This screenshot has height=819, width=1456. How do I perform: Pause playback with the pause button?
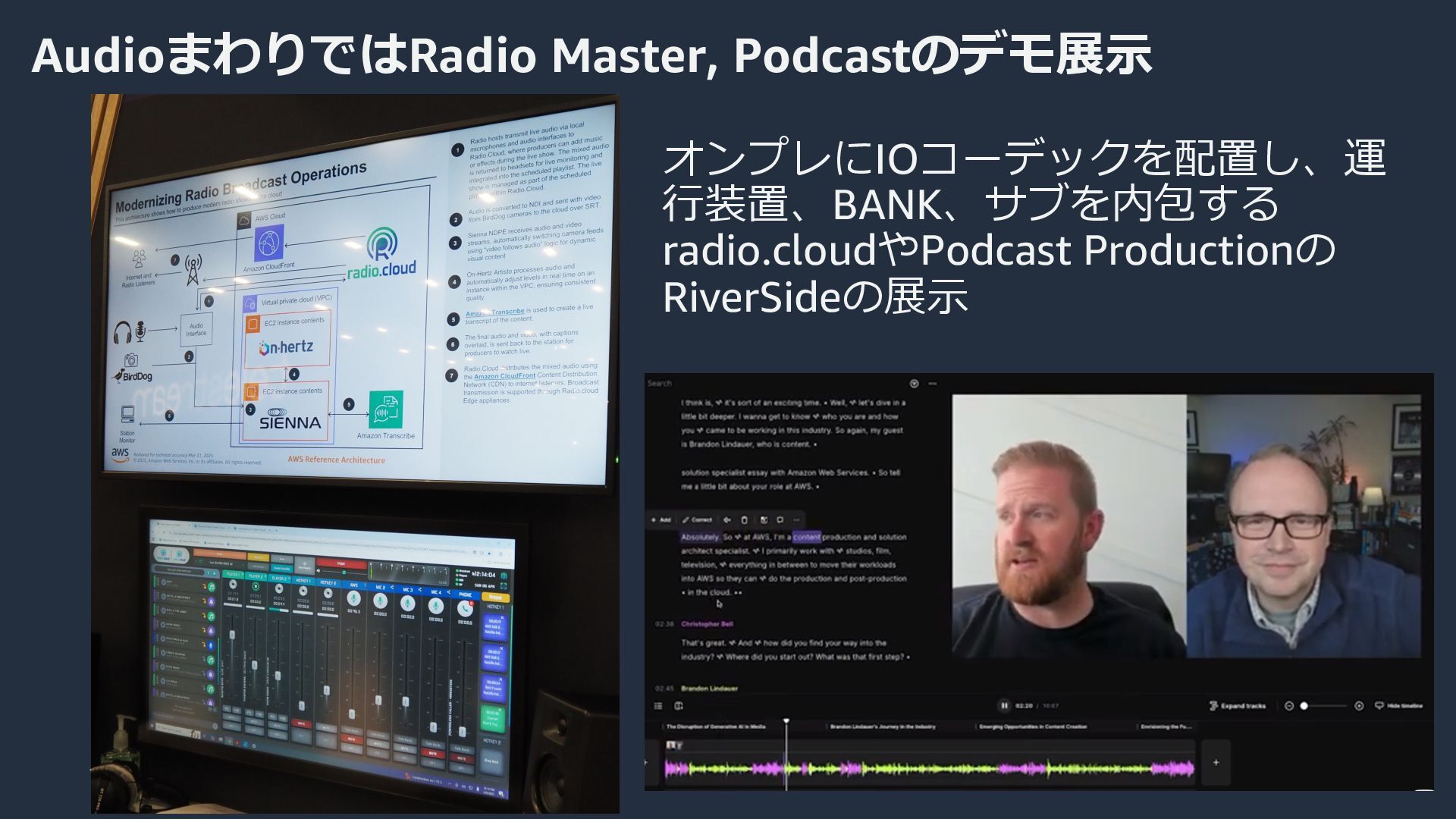pyautogui.click(x=1004, y=705)
